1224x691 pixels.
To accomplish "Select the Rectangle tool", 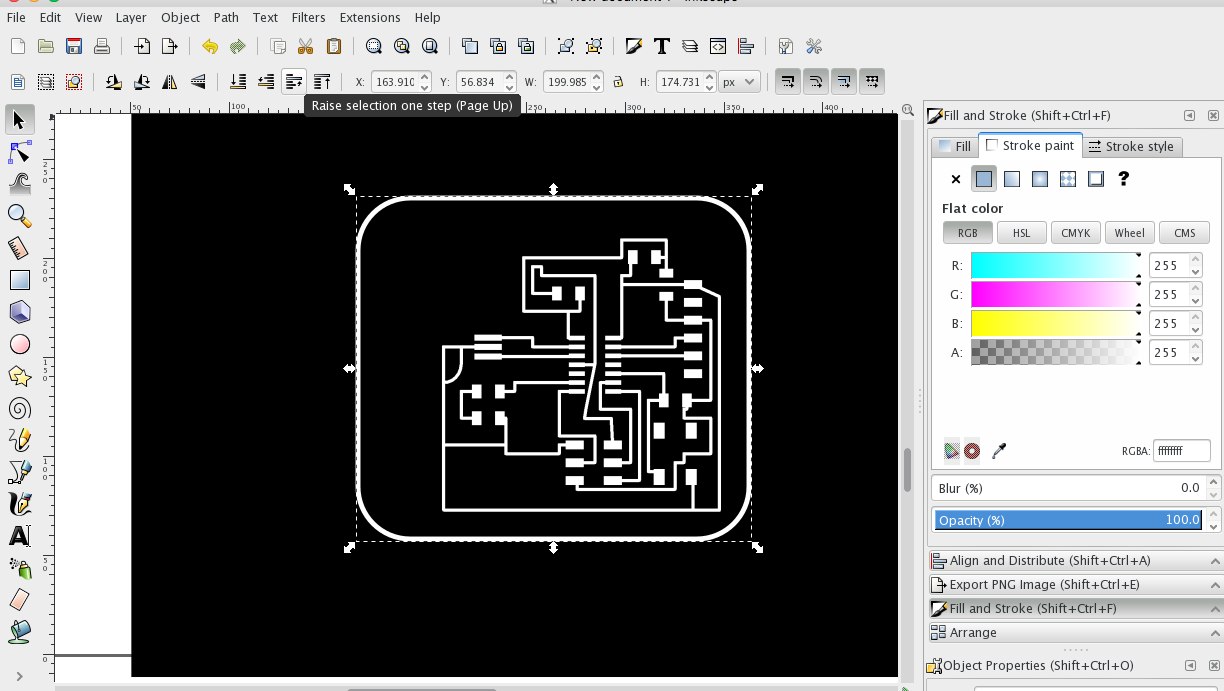I will (19, 280).
